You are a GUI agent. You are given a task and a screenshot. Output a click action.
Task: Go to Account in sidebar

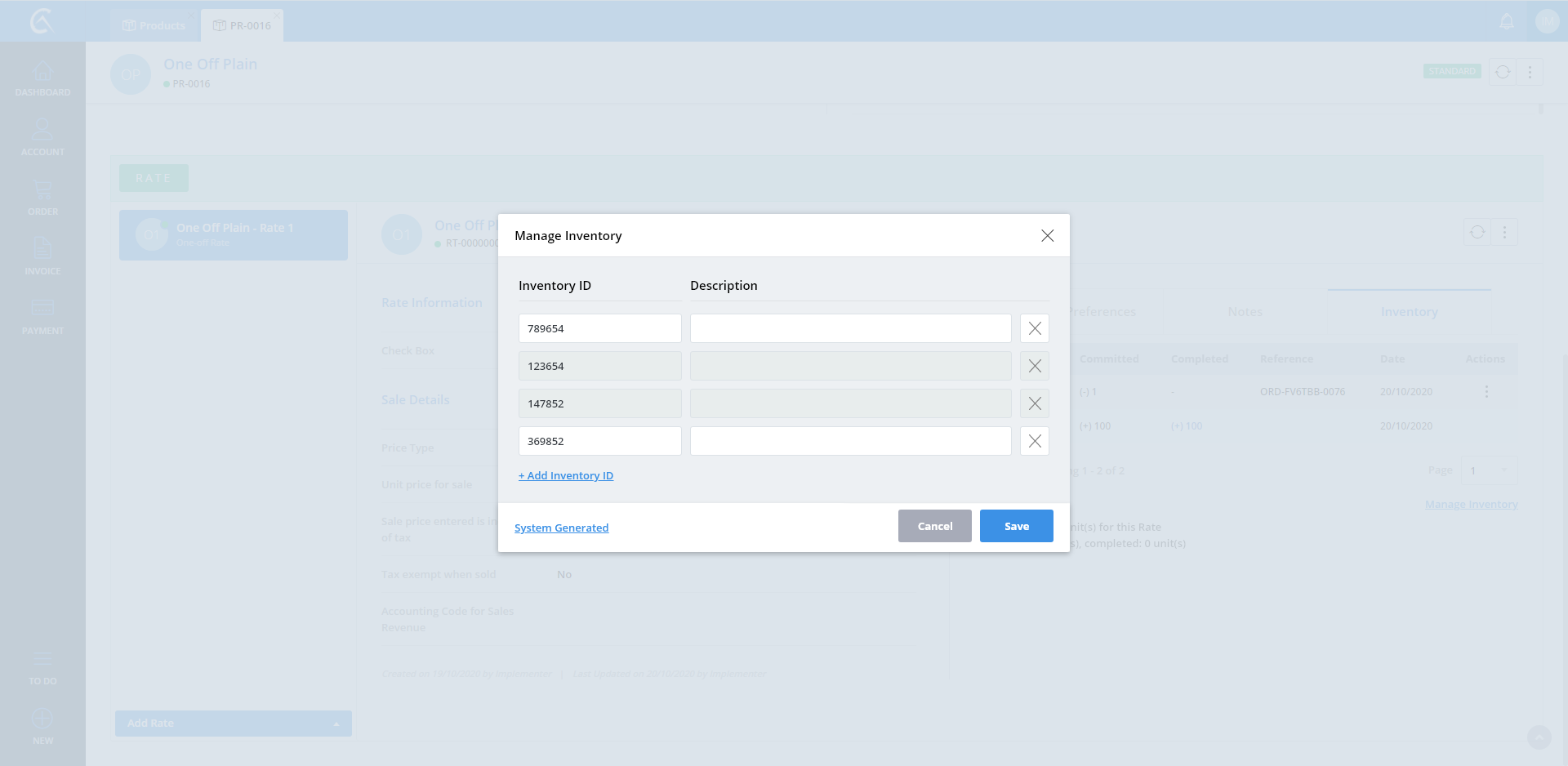pyautogui.click(x=42, y=137)
